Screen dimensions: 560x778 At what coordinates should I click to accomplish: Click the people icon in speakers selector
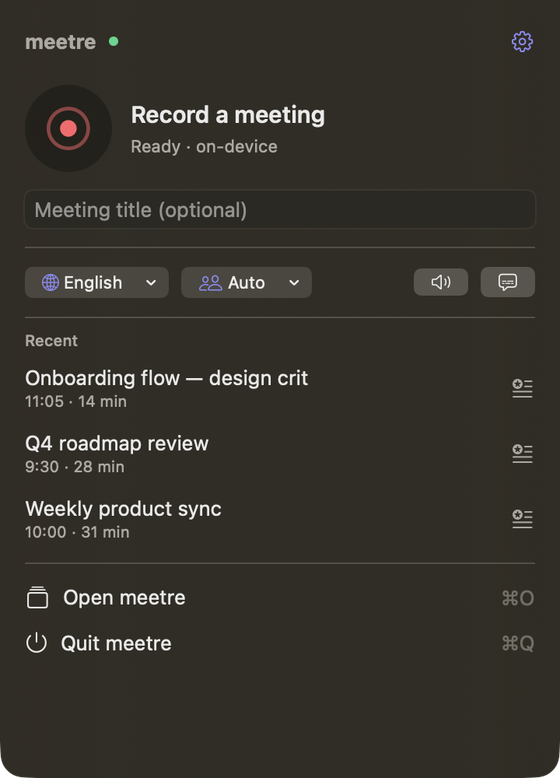click(x=210, y=283)
